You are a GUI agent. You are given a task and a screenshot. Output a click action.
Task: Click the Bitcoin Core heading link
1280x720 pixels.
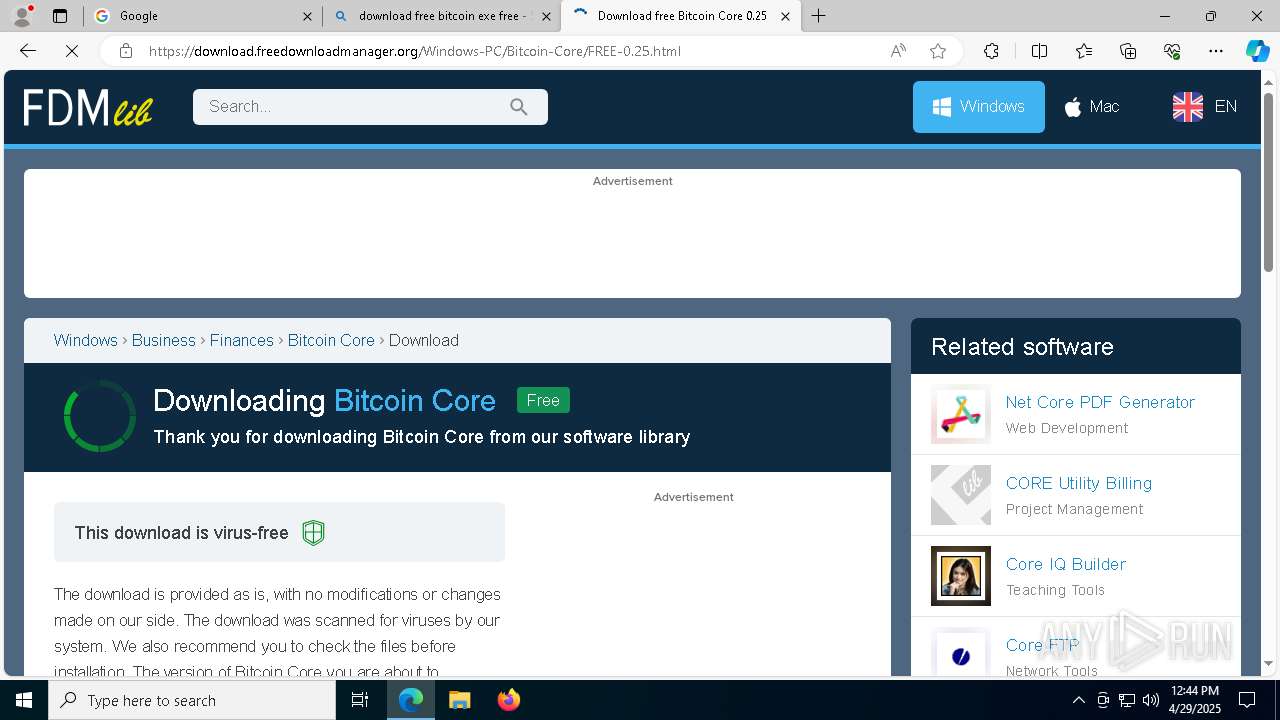415,401
